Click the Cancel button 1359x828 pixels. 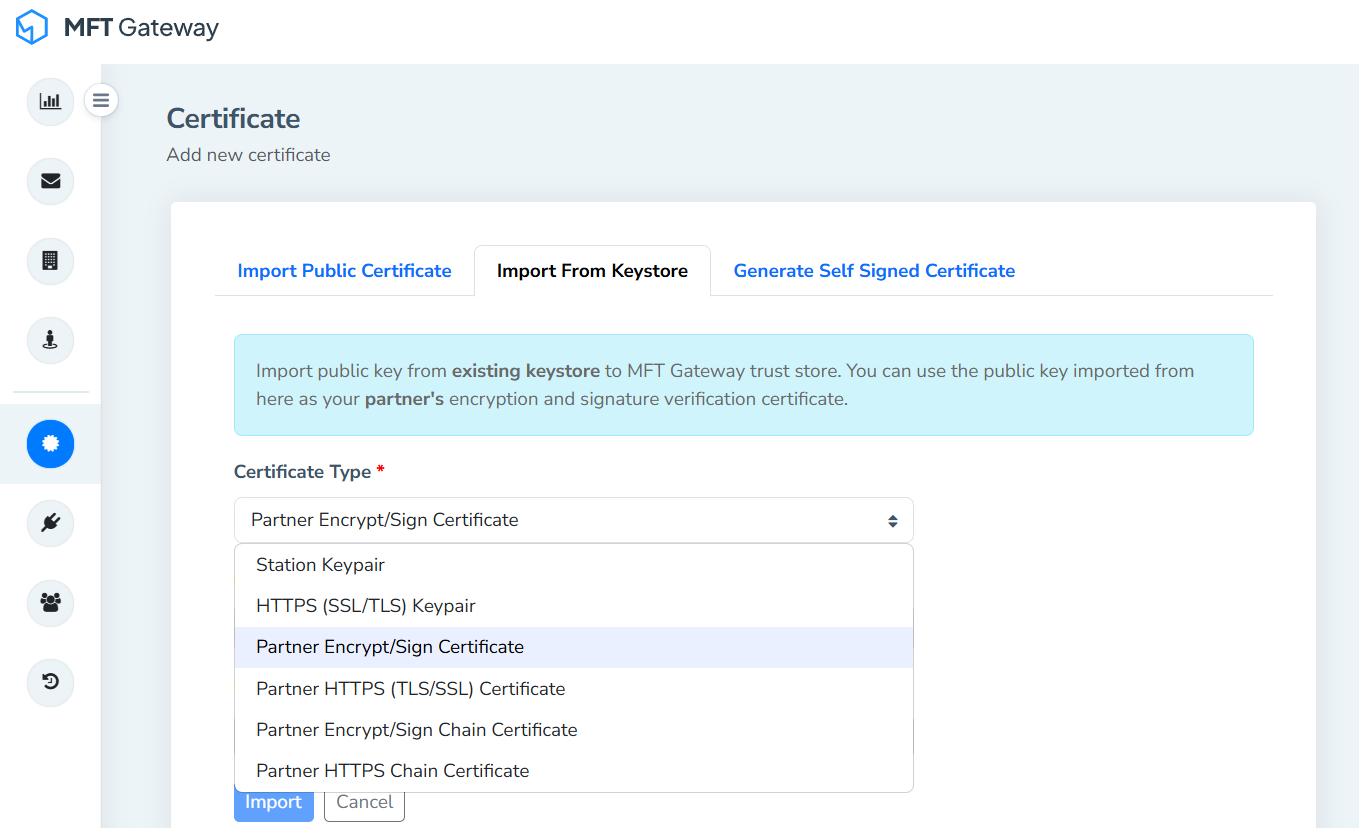click(364, 803)
